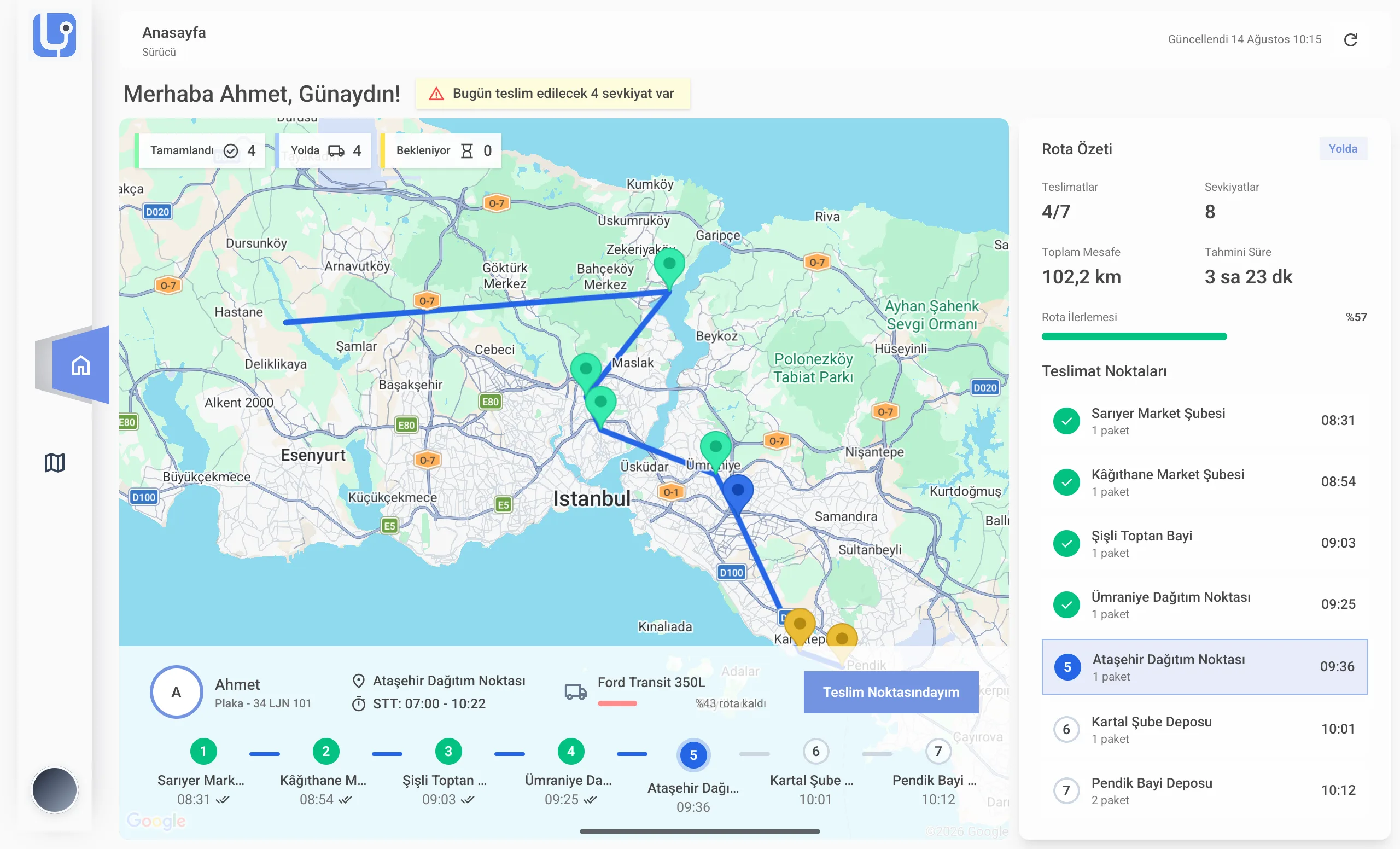This screenshot has height=849, width=1400.
Task: Click the Plaka - 34 LJN 101 text
Action: (262, 703)
